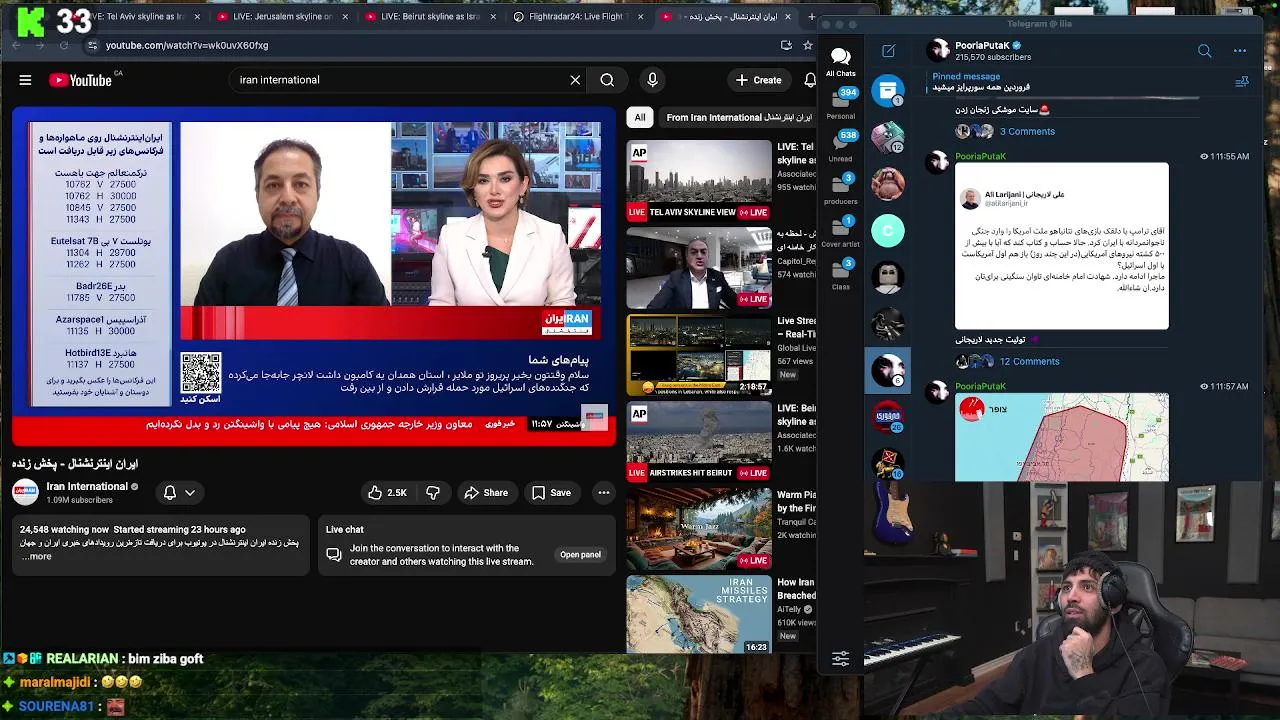The height and width of the screenshot is (720, 1280).
Task: Open the Warm Jazz fireplace thumbnail
Action: tap(699, 528)
